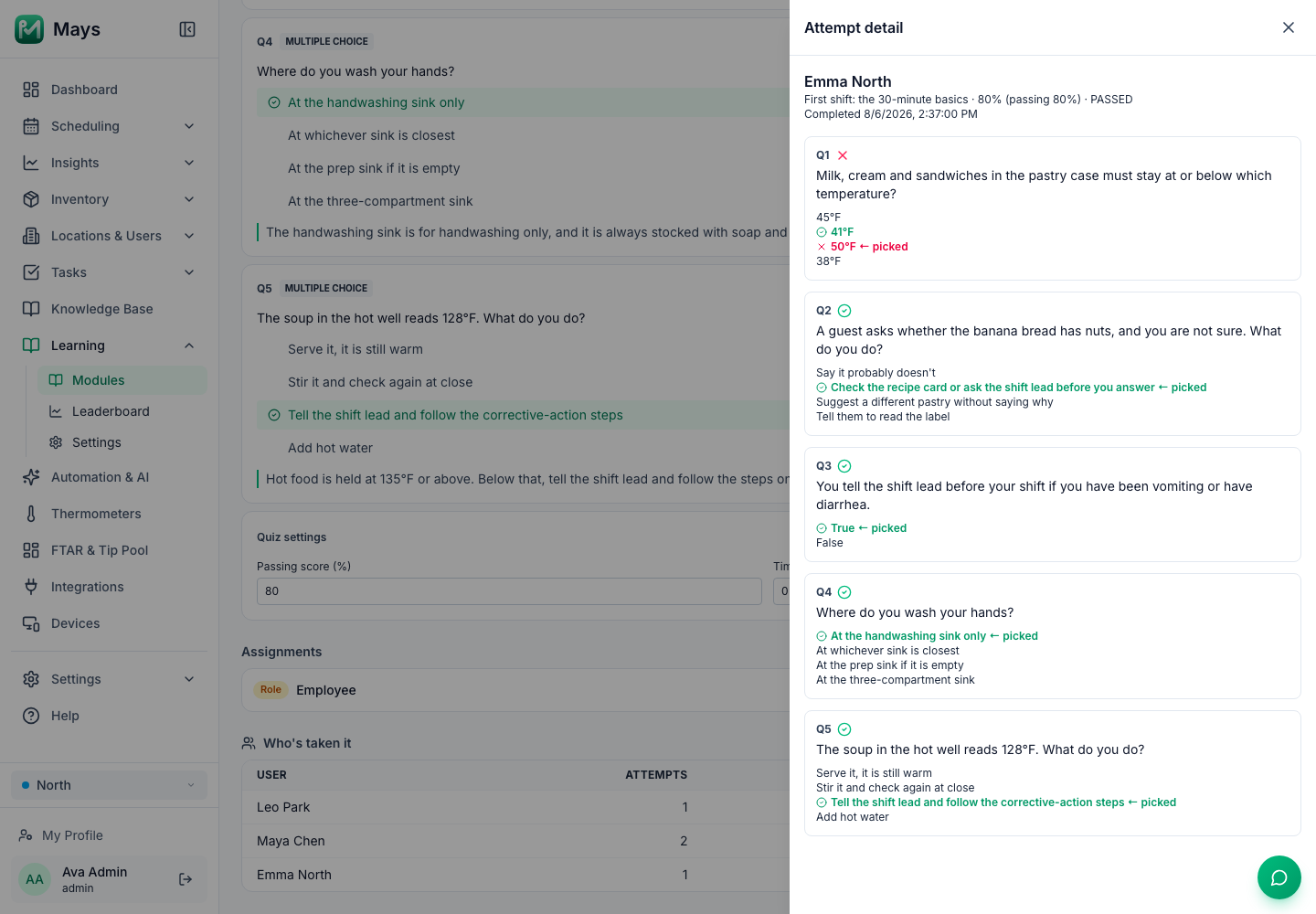Collapse the sidebar panel icon
Image resolution: width=1316 pixels, height=914 pixels.
click(187, 29)
